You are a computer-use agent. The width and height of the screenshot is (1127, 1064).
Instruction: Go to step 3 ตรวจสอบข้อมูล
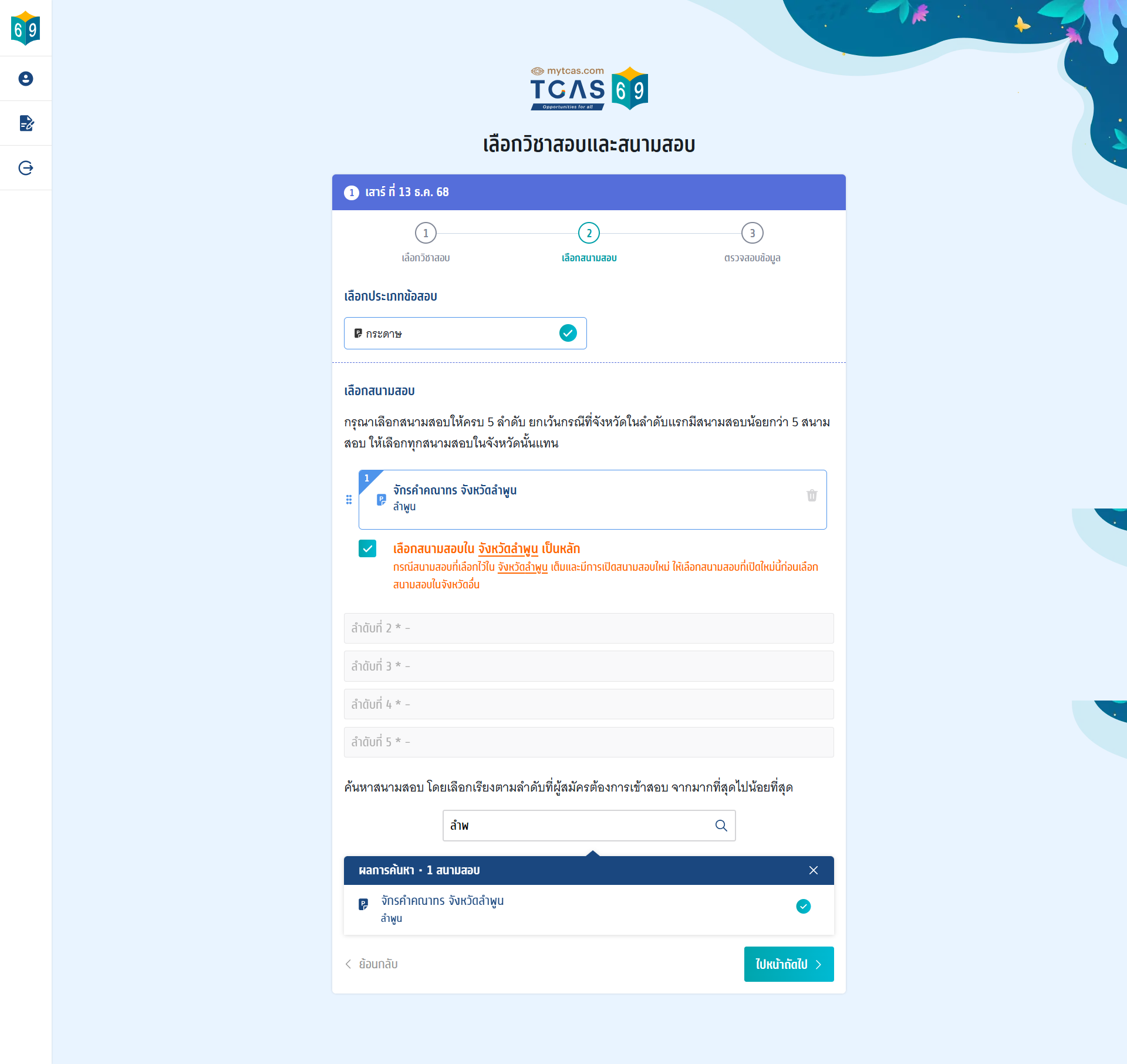(x=752, y=233)
